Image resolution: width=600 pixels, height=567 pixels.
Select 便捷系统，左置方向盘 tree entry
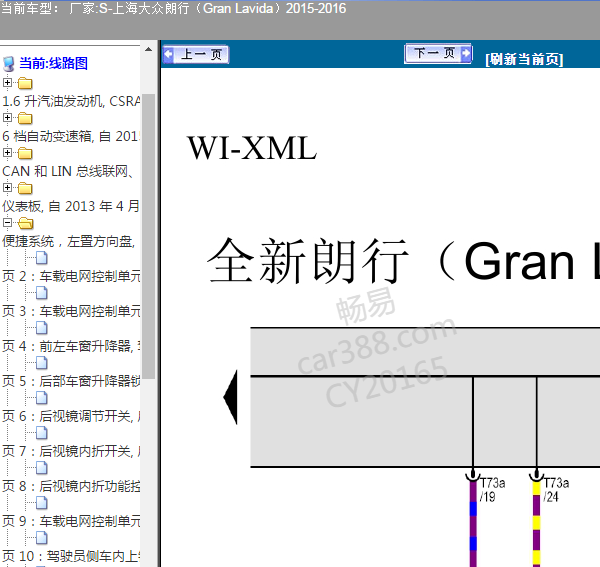click(69, 241)
